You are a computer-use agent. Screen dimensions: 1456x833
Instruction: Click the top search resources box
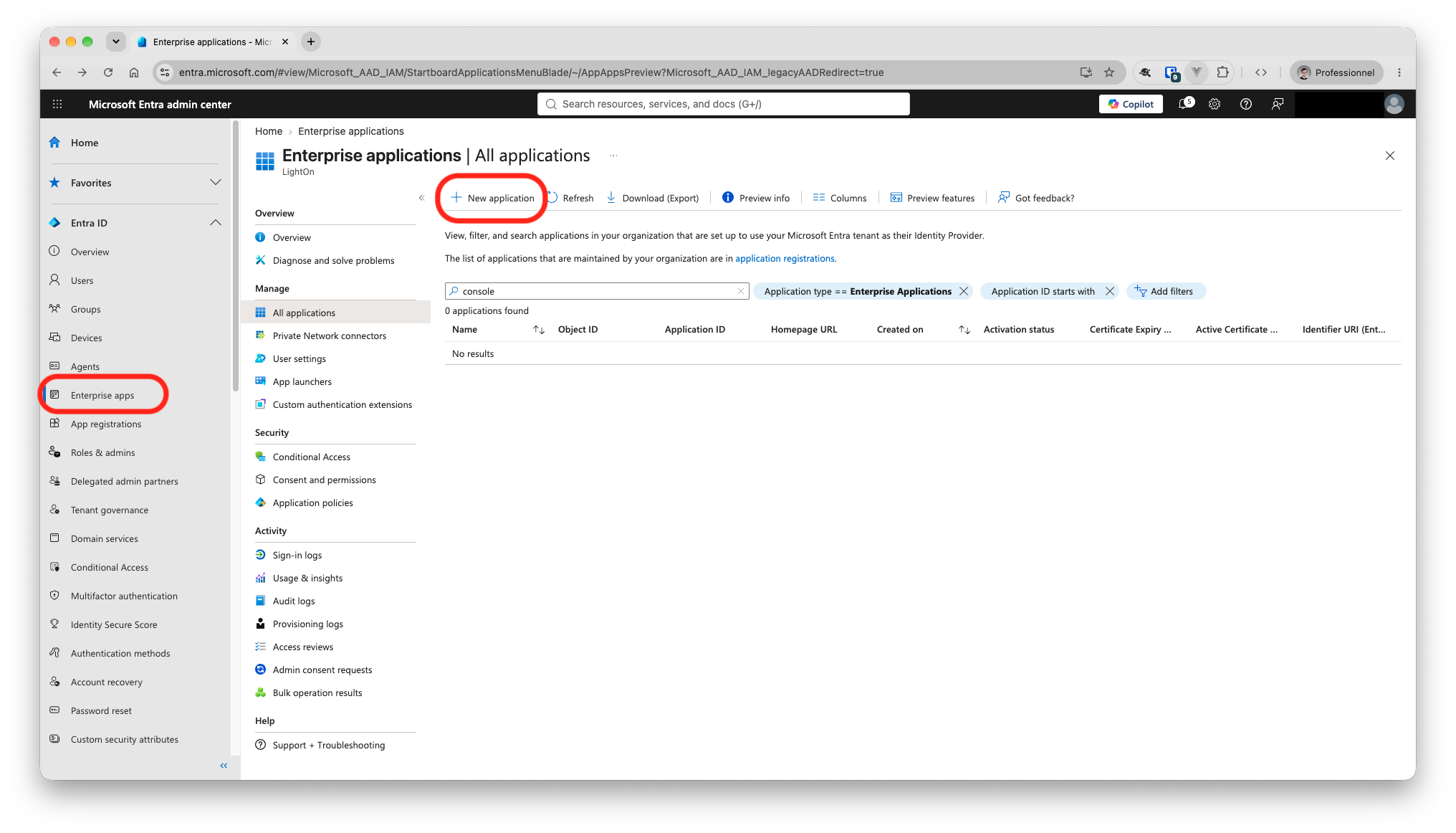[724, 104]
